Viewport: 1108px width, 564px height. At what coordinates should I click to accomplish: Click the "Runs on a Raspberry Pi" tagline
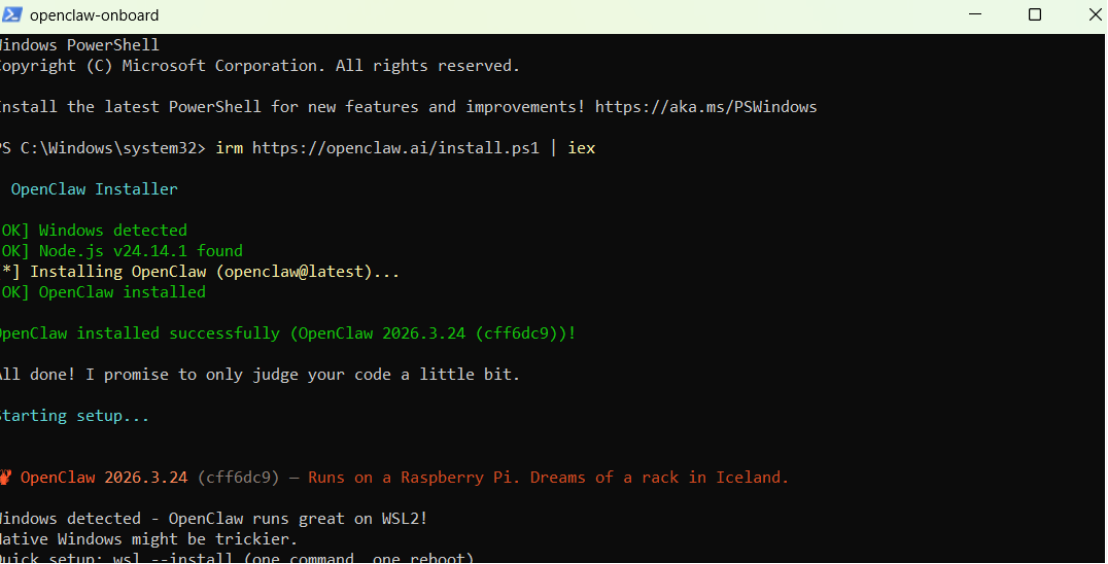[x=548, y=477]
